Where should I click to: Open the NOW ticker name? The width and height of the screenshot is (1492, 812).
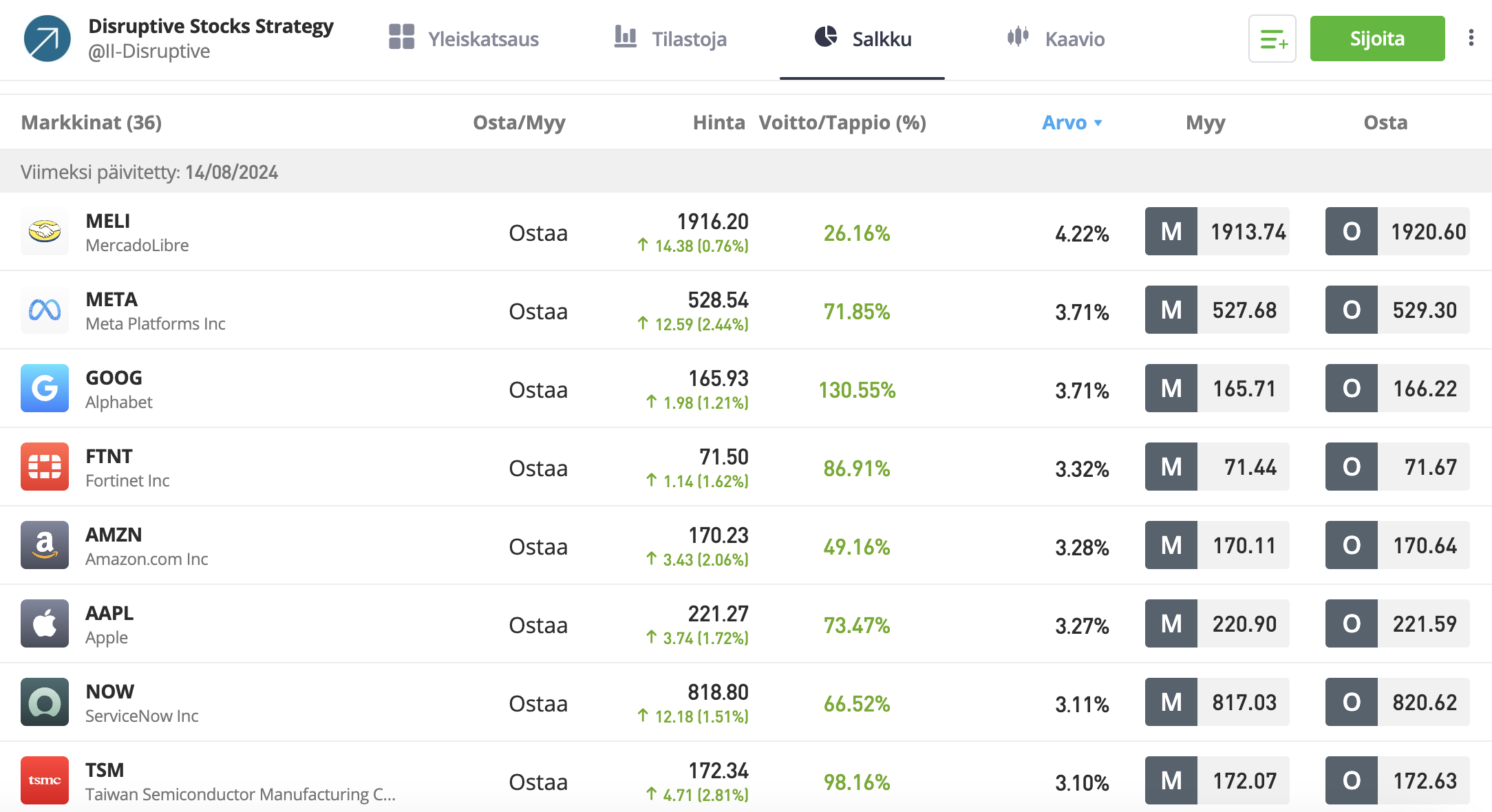pyautogui.click(x=109, y=692)
